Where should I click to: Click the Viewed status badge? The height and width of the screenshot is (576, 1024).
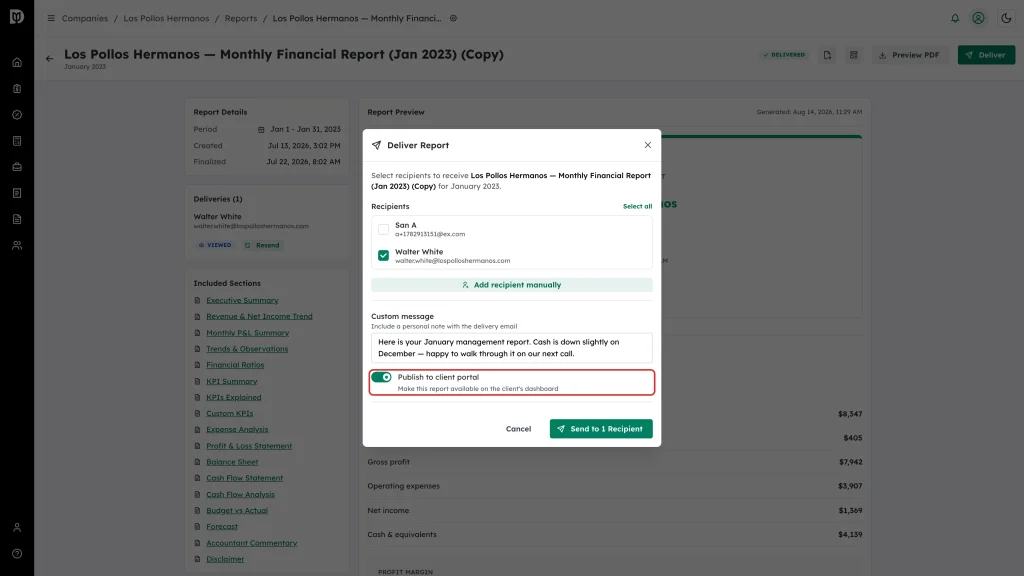(215, 246)
